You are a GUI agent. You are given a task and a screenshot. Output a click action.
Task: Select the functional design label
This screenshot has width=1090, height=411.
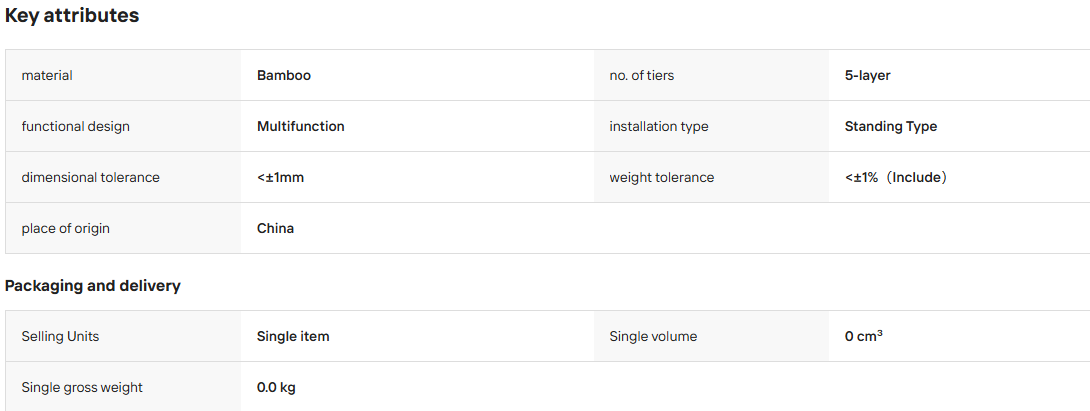coord(76,127)
